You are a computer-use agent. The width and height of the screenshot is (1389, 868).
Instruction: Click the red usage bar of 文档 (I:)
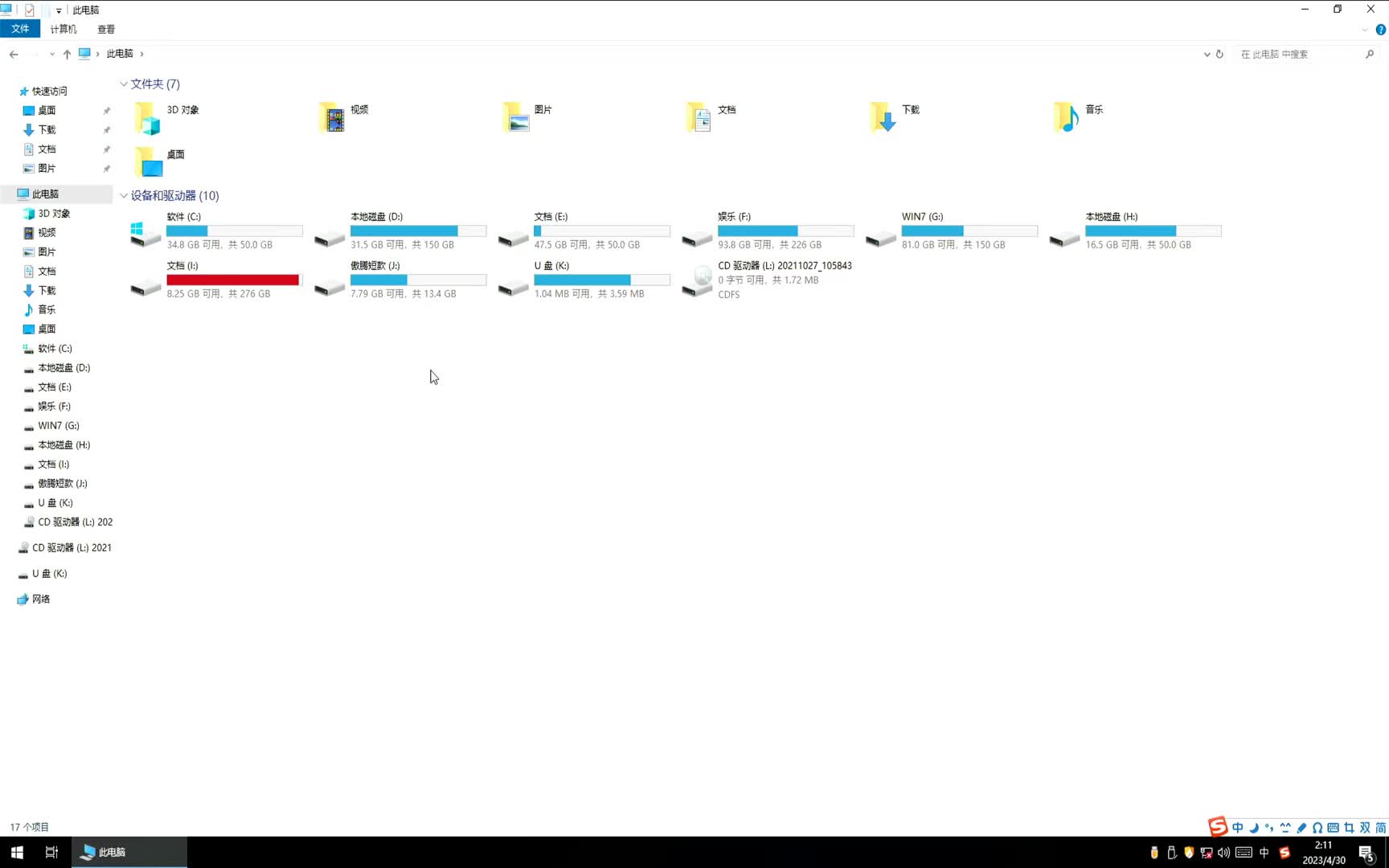(232, 280)
